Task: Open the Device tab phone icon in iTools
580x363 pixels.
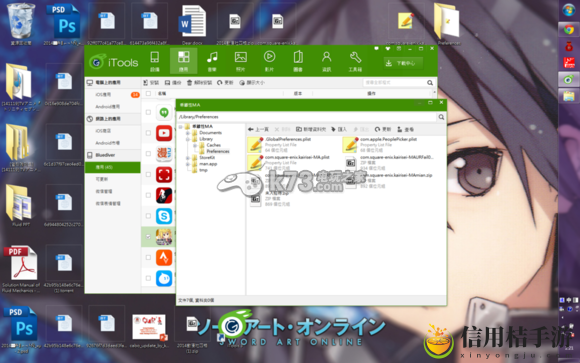Action: (155, 61)
